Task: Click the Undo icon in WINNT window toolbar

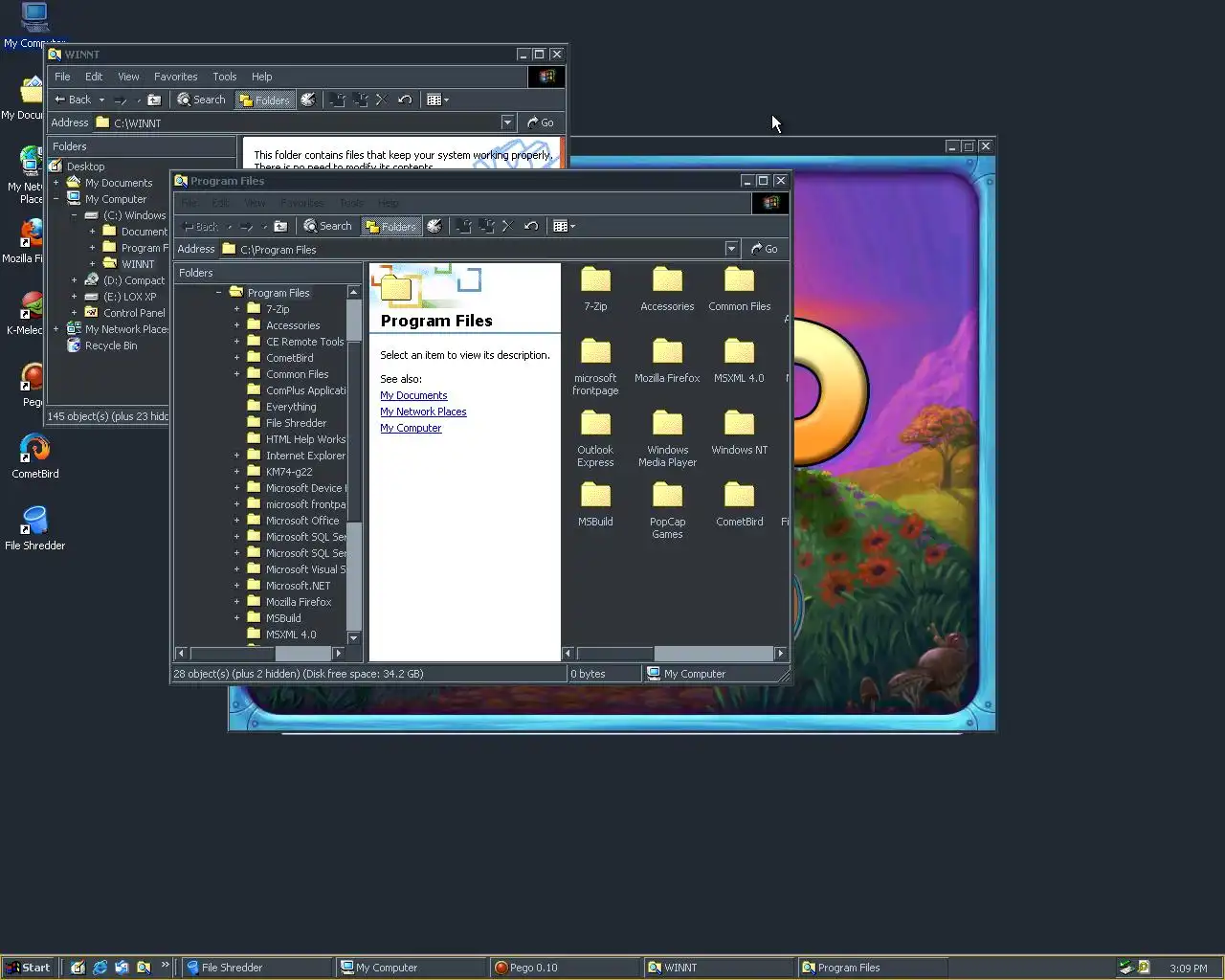Action: click(405, 100)
